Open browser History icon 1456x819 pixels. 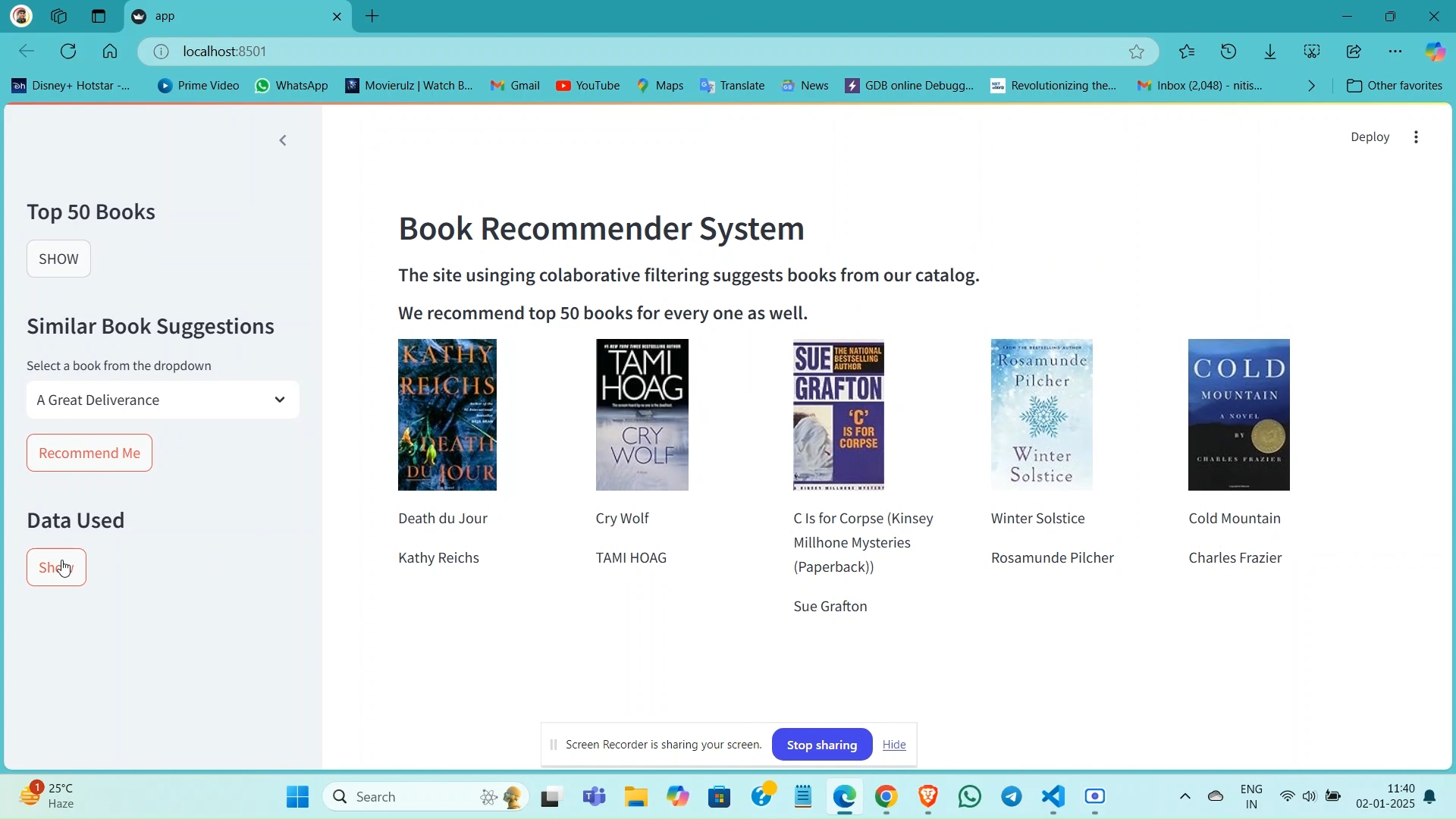pos(1229,52)
